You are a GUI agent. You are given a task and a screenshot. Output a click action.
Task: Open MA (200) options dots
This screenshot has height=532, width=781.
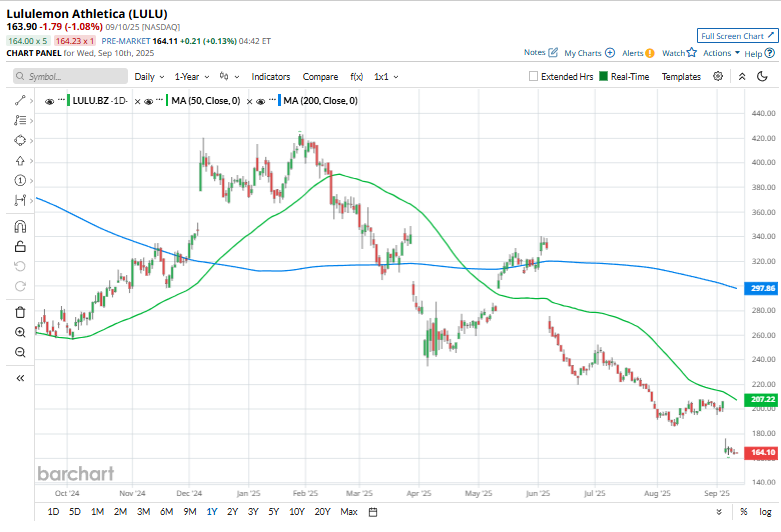click(272, 100)
